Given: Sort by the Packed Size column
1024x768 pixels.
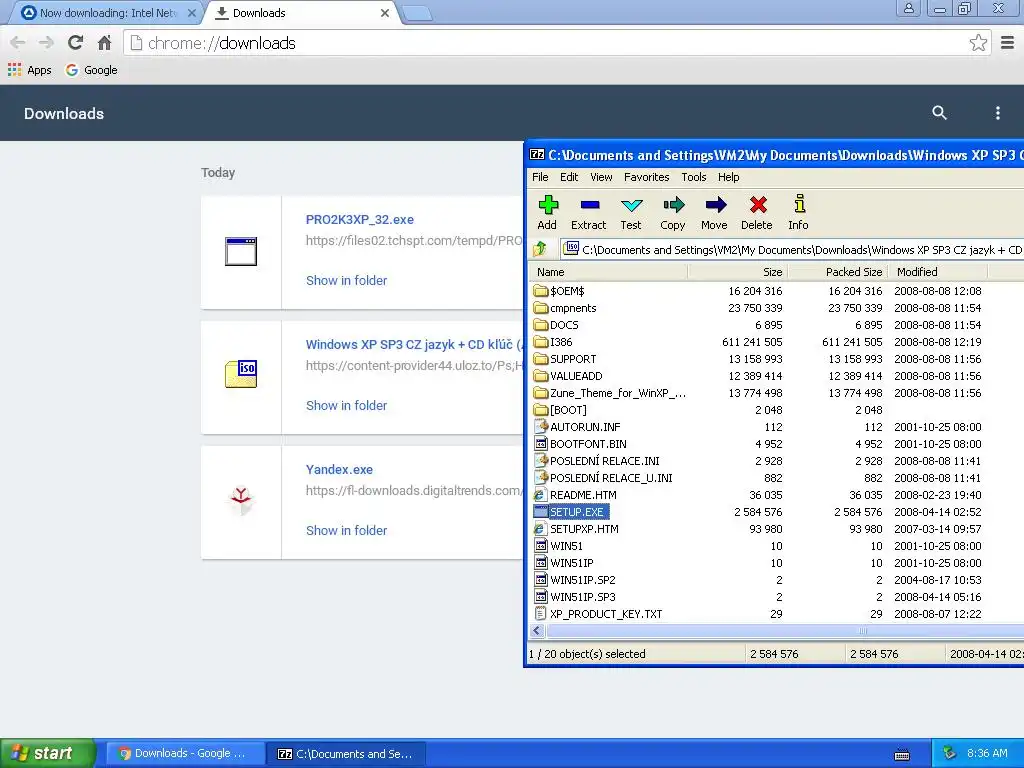Looking at the screenshot, I should [838, 272].
